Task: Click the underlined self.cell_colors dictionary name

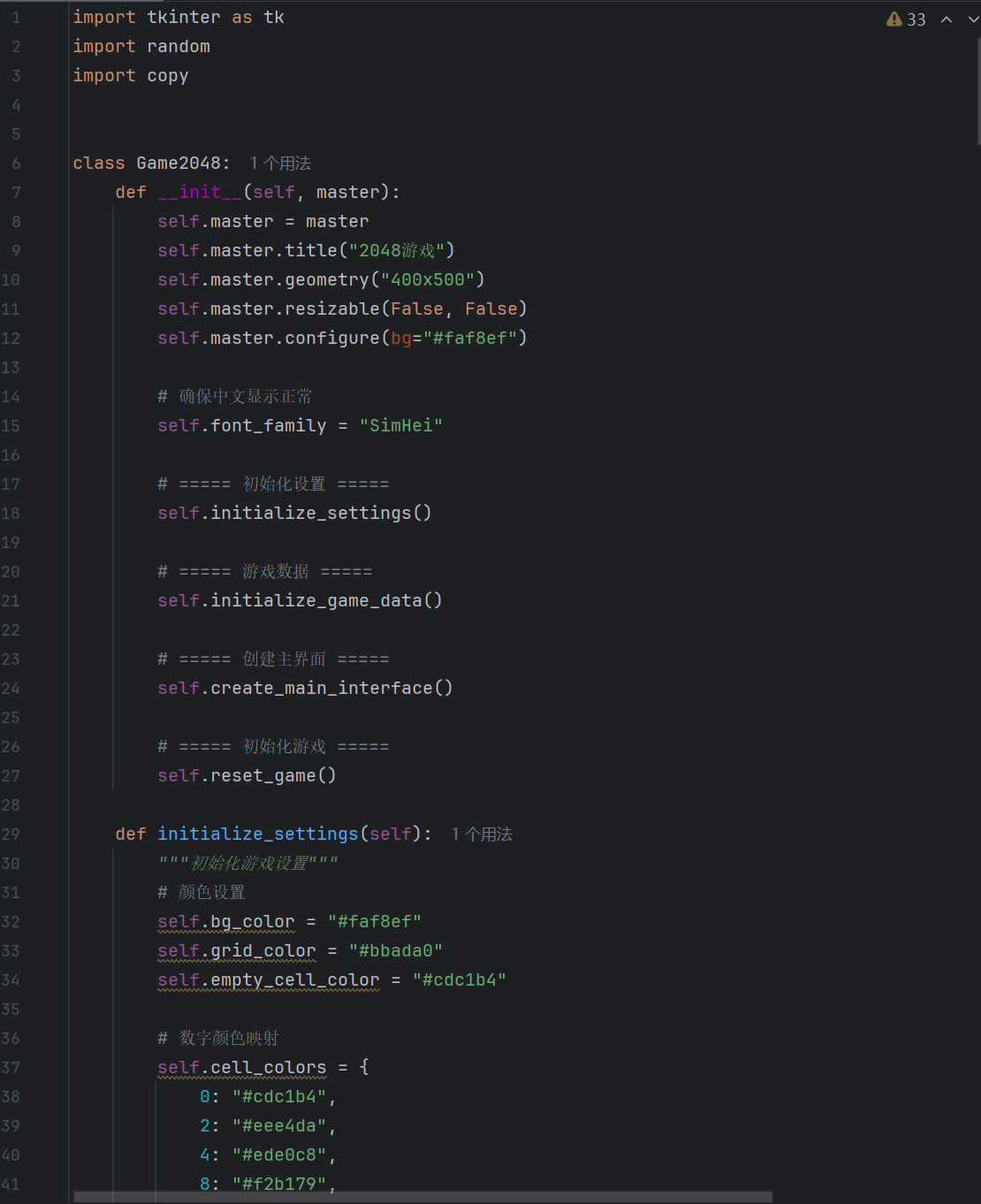Action: click(242, 1068)
